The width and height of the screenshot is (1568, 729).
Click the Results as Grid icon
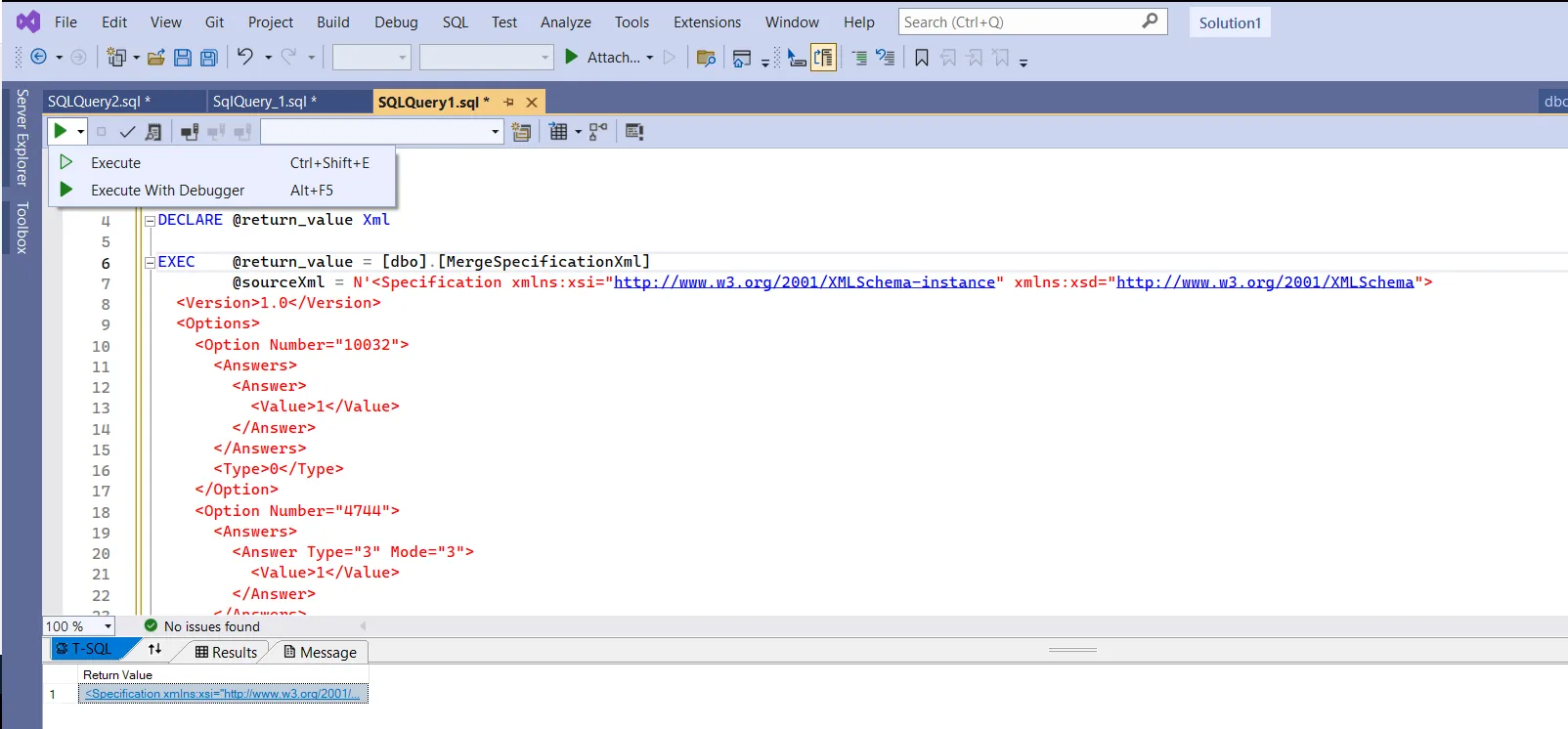pyautogui.click(x=558, y=131)
